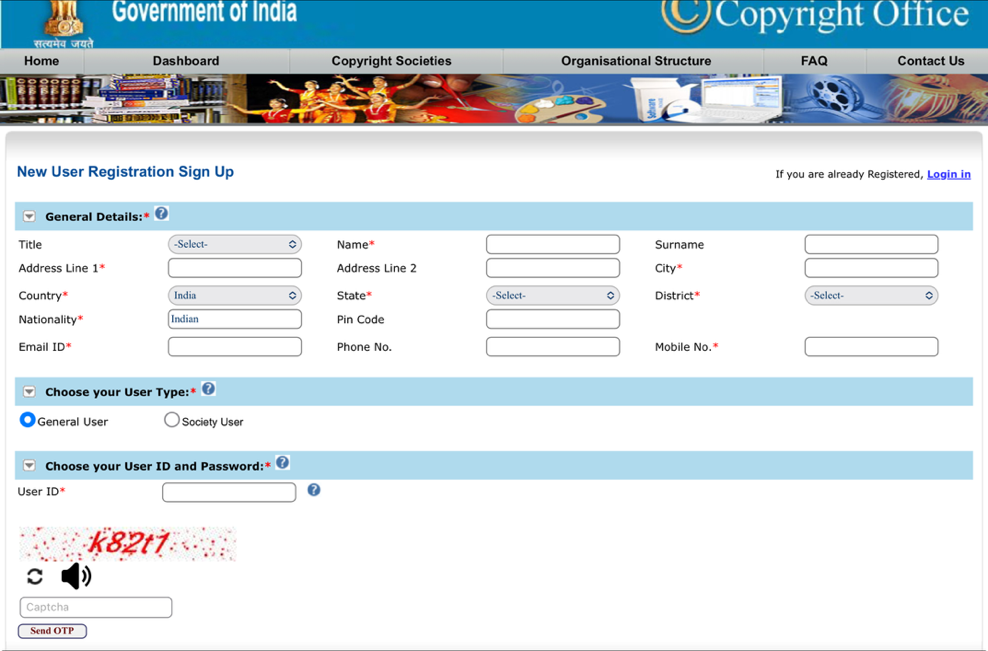This screenshot has width=988, height=651.
Task: Click the Government of India emblem
Action: click(x=64, y=24)
